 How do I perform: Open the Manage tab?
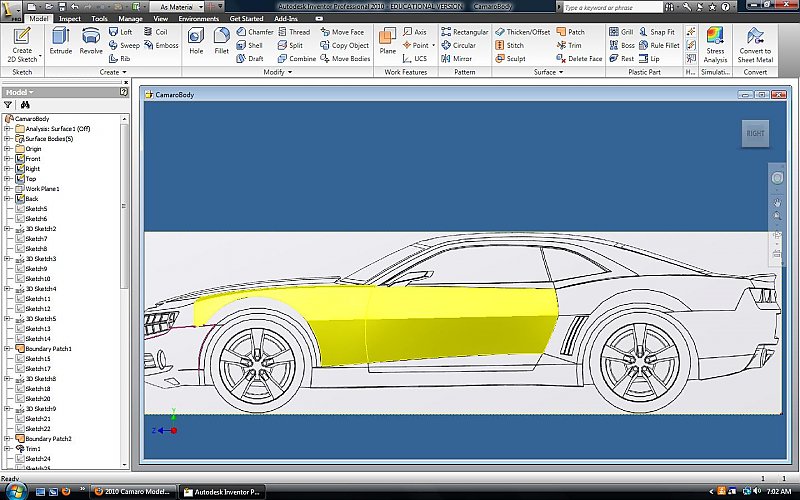(131, 18)
